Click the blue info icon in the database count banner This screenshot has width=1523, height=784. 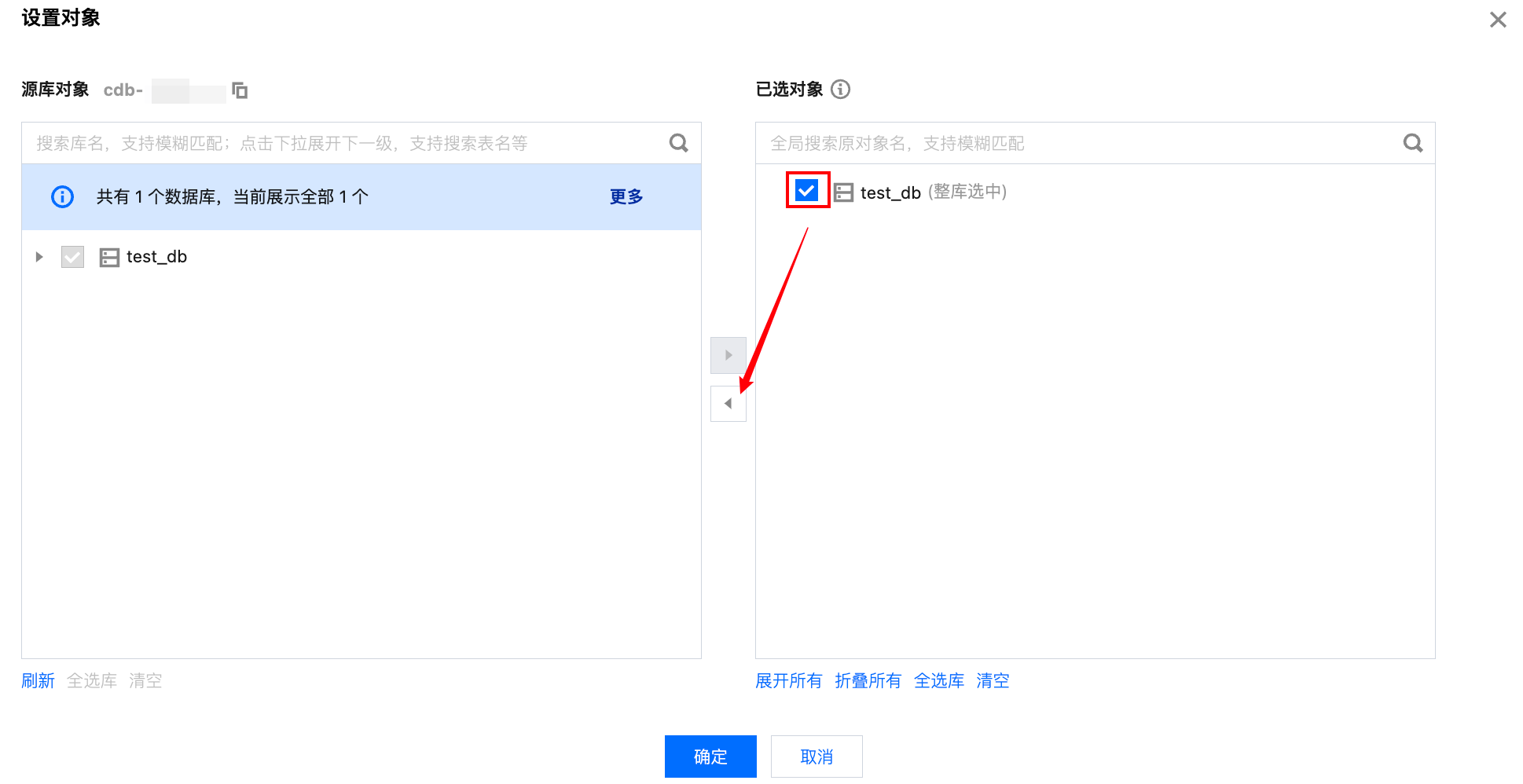pos(62,196)
